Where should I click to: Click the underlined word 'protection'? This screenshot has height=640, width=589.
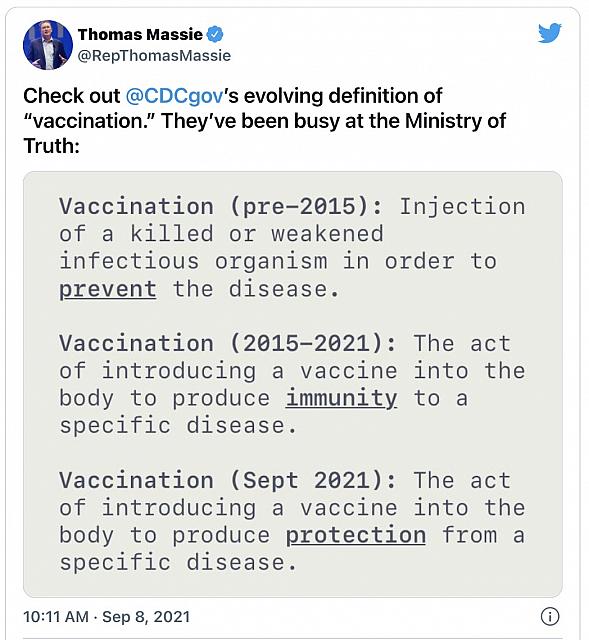coord(356,536)
